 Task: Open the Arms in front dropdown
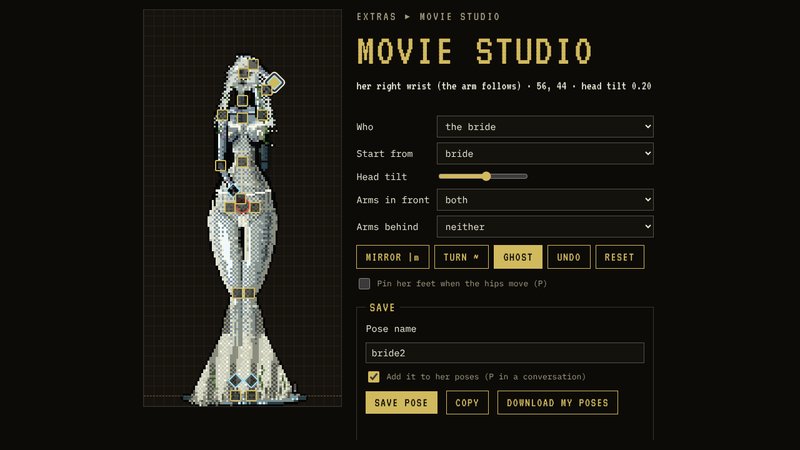click(545, 200)
